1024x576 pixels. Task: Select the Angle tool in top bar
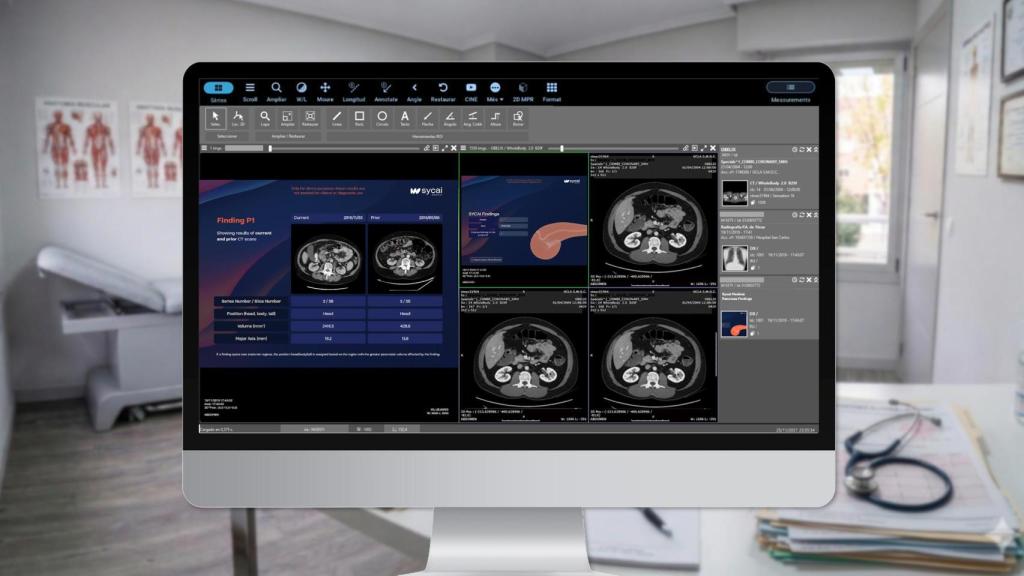pyautogui.click(x=414, y=91)
